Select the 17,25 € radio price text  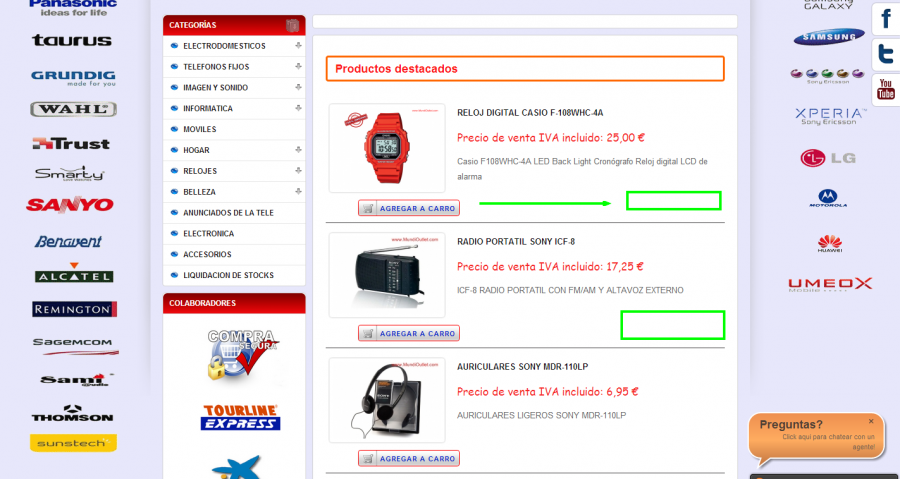pos(624,267)
